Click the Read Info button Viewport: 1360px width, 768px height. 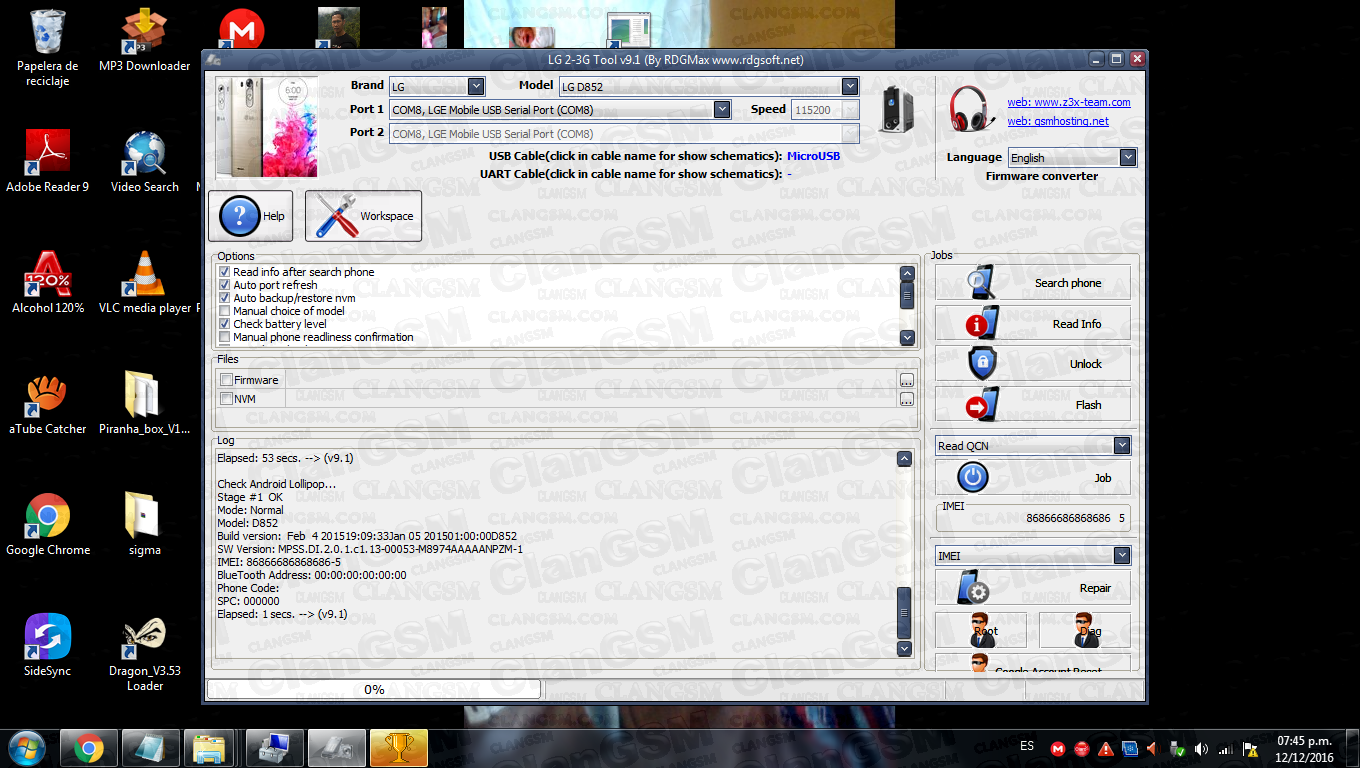[1032, 324]
